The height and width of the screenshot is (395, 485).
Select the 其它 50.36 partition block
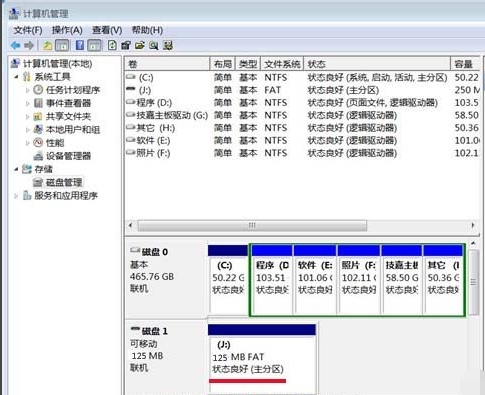[443, 280]
